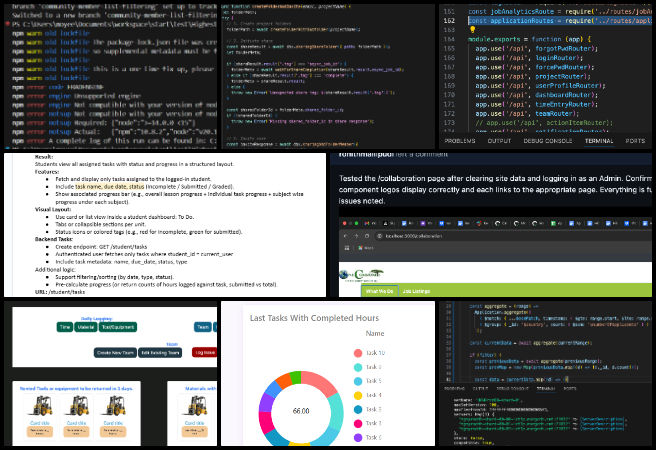Screen dimensions: 656x450
Task: Click the purple legend swatch in donut chart
Action: pos(358,437)
